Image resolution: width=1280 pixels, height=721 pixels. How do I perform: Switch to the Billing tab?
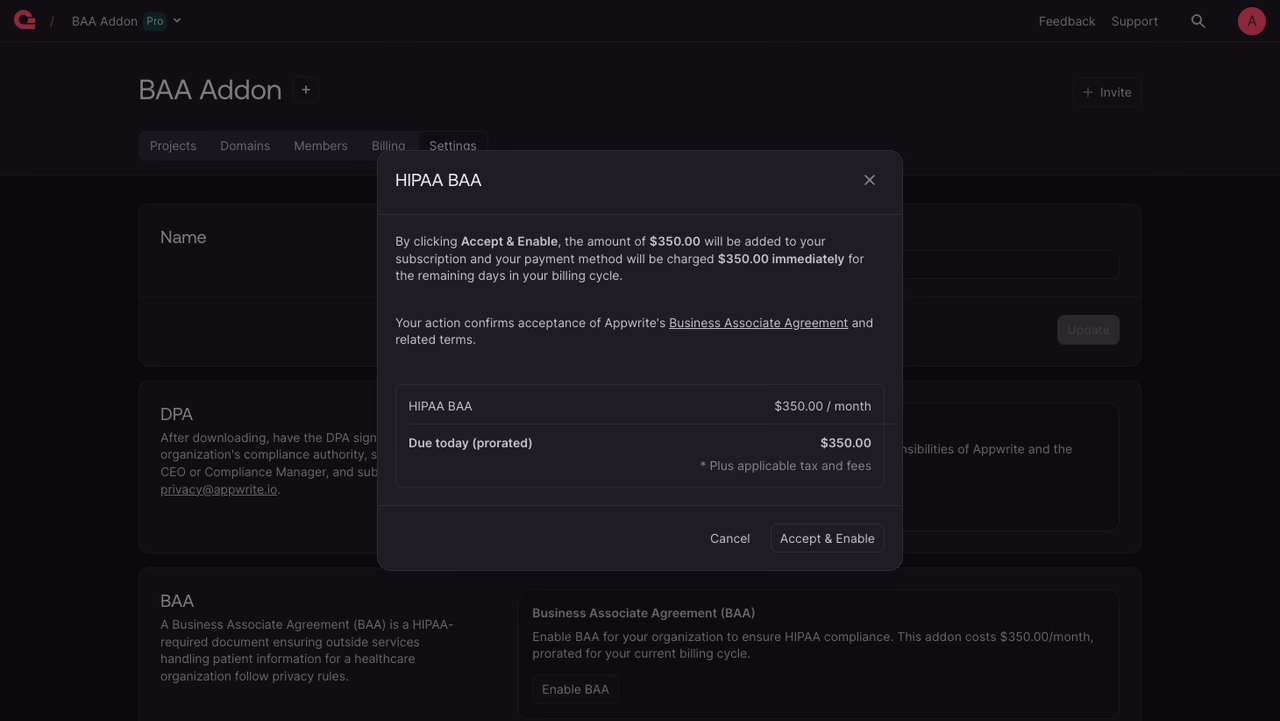[388, 146]
